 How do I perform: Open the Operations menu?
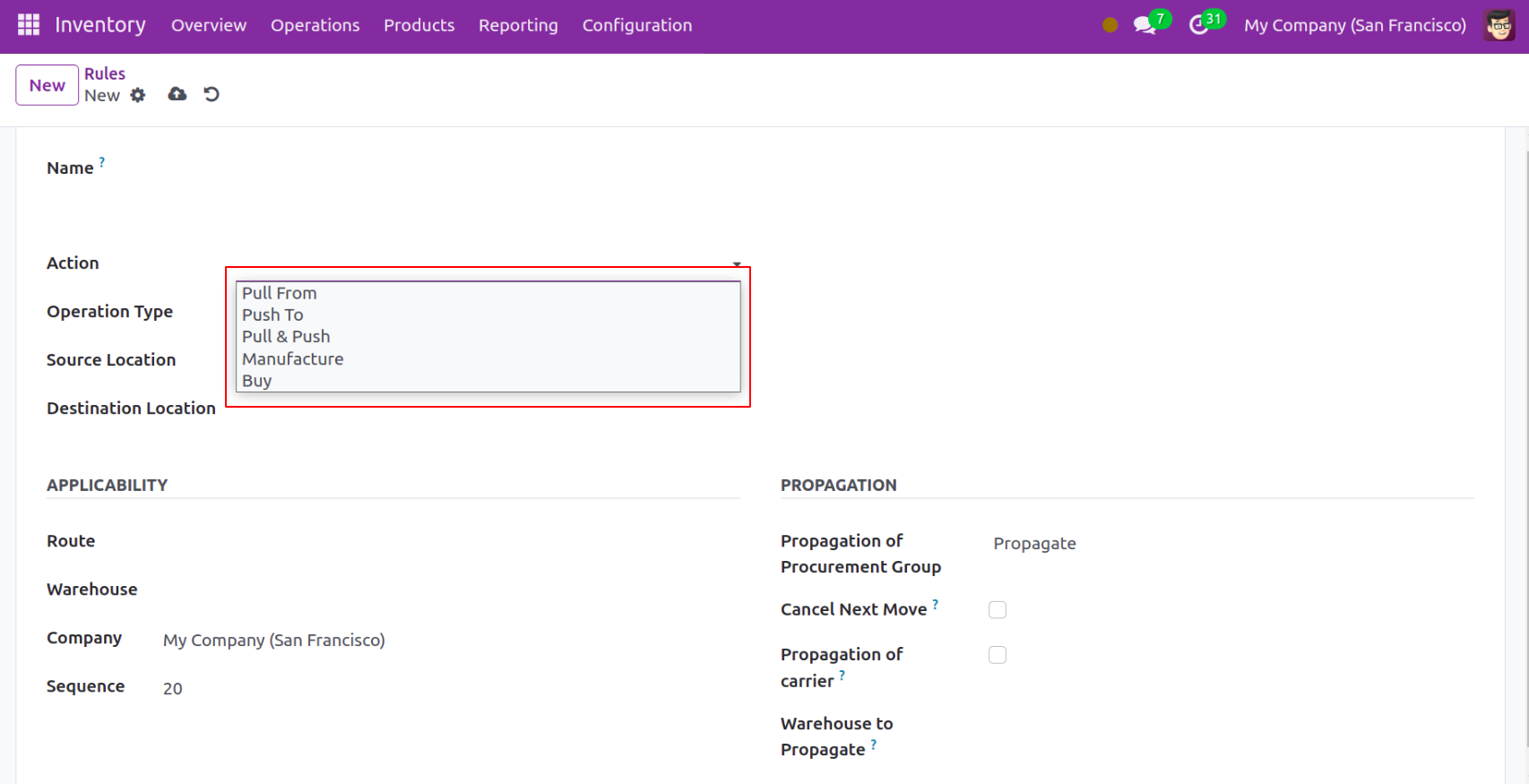(315, 25)
